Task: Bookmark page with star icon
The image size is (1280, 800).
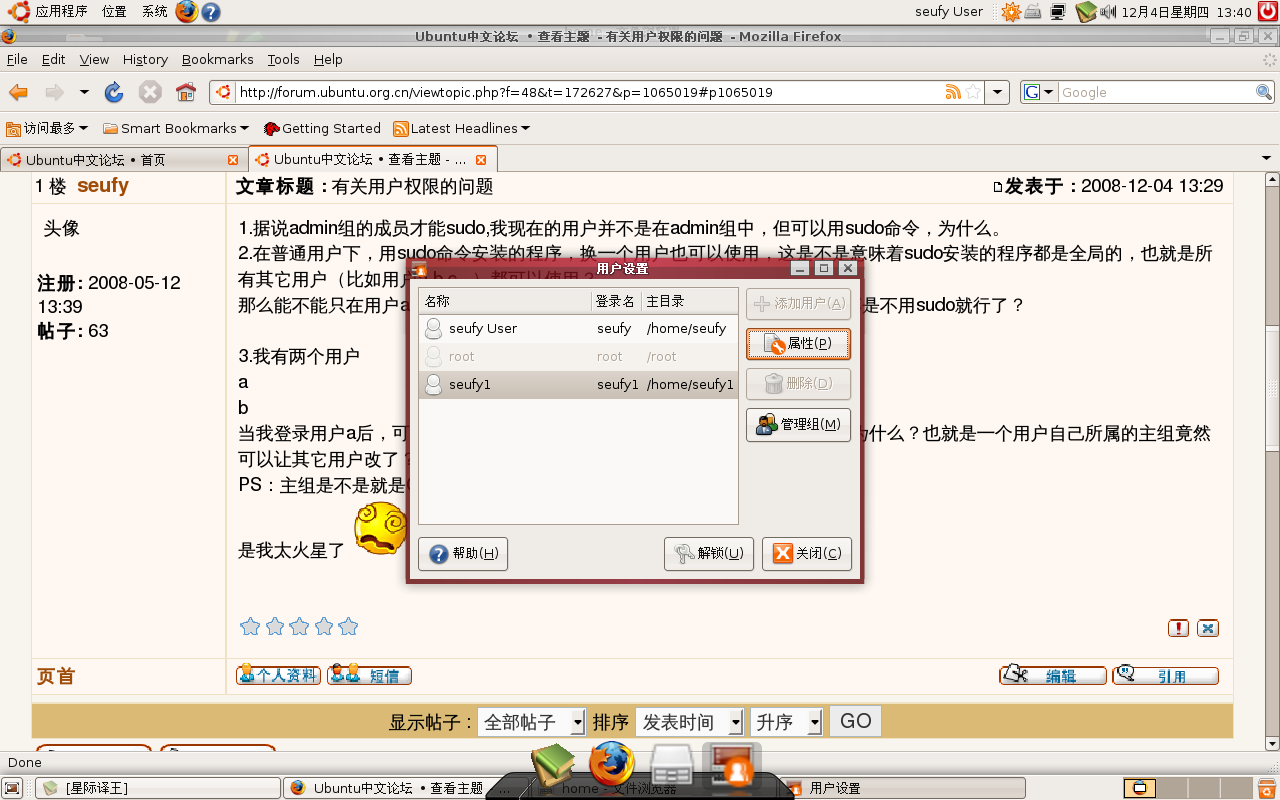Action: tap(972, 92)
